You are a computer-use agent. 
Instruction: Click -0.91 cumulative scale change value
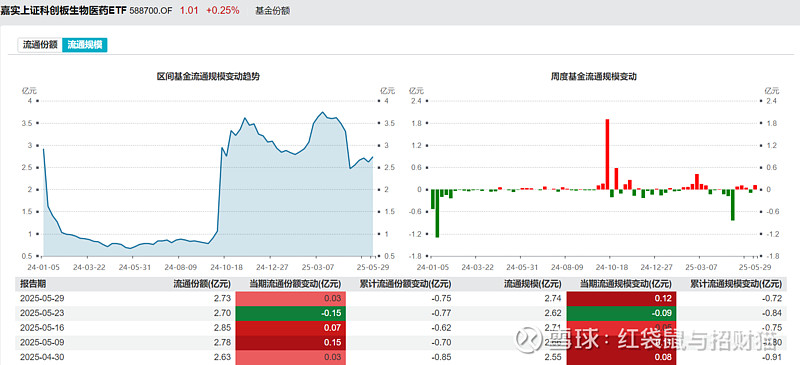click(x=771, y=356)
